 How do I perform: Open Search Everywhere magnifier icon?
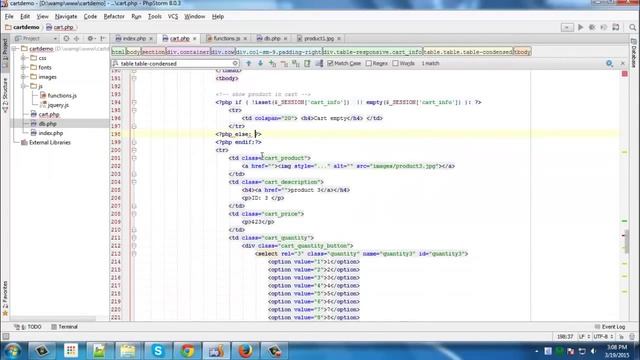(x=633, y=27)
